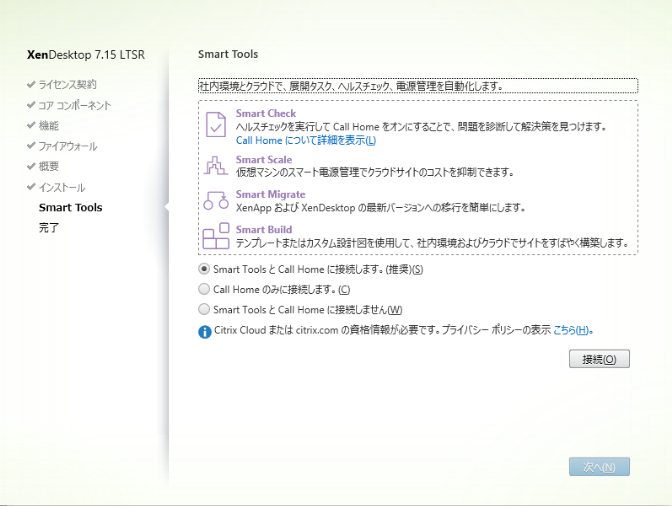Click checkmark beside ファイアウォール step
Image resolution: width=672 pixels, height=506 pixels.
pos(31,146)
